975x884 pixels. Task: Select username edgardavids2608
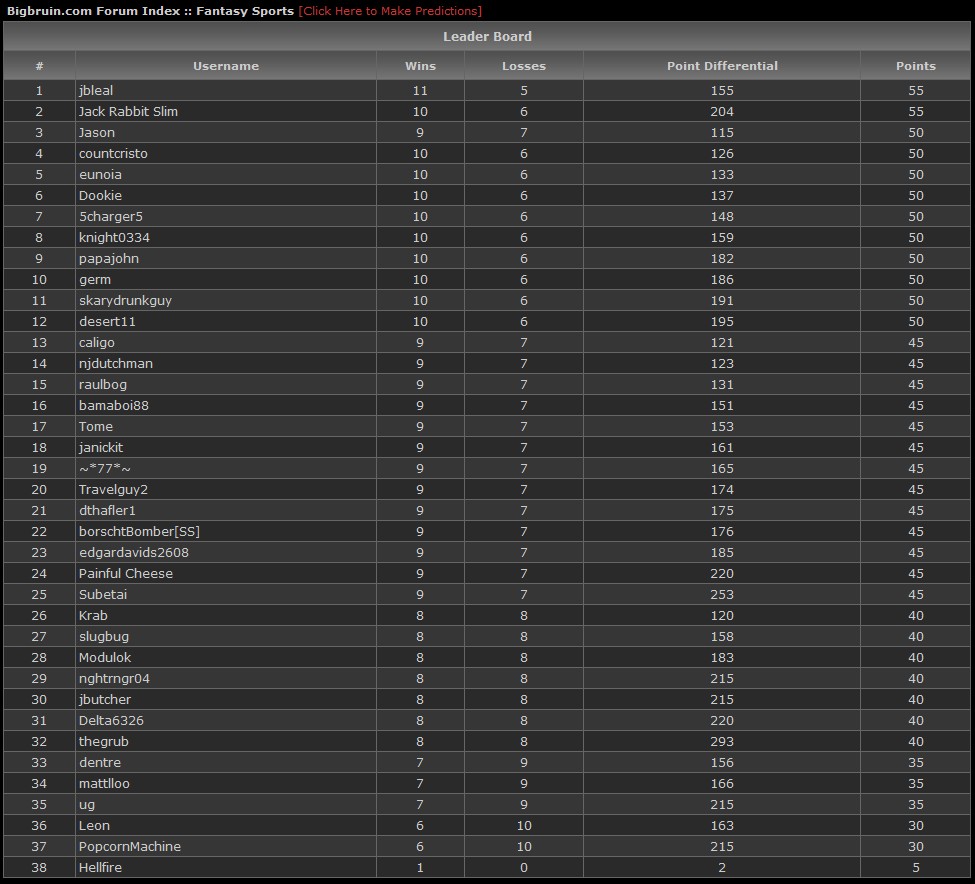coord(134,552)
